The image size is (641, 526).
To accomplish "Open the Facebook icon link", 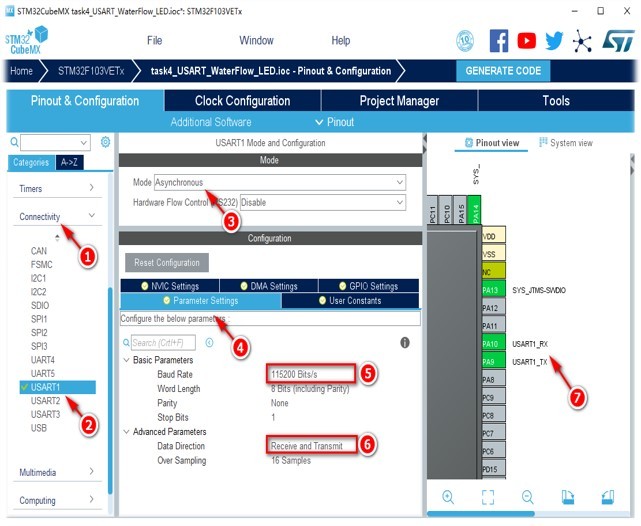I will click(499, 40).
